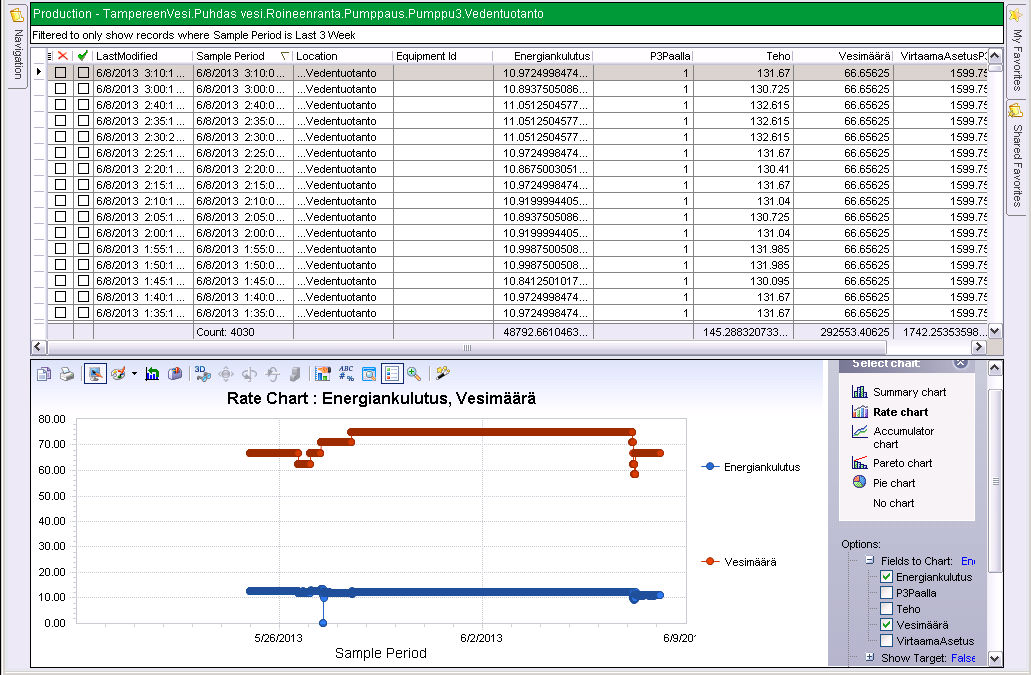Open the chart color palette icon
The image size is (1031, 675).
point(118,374)
